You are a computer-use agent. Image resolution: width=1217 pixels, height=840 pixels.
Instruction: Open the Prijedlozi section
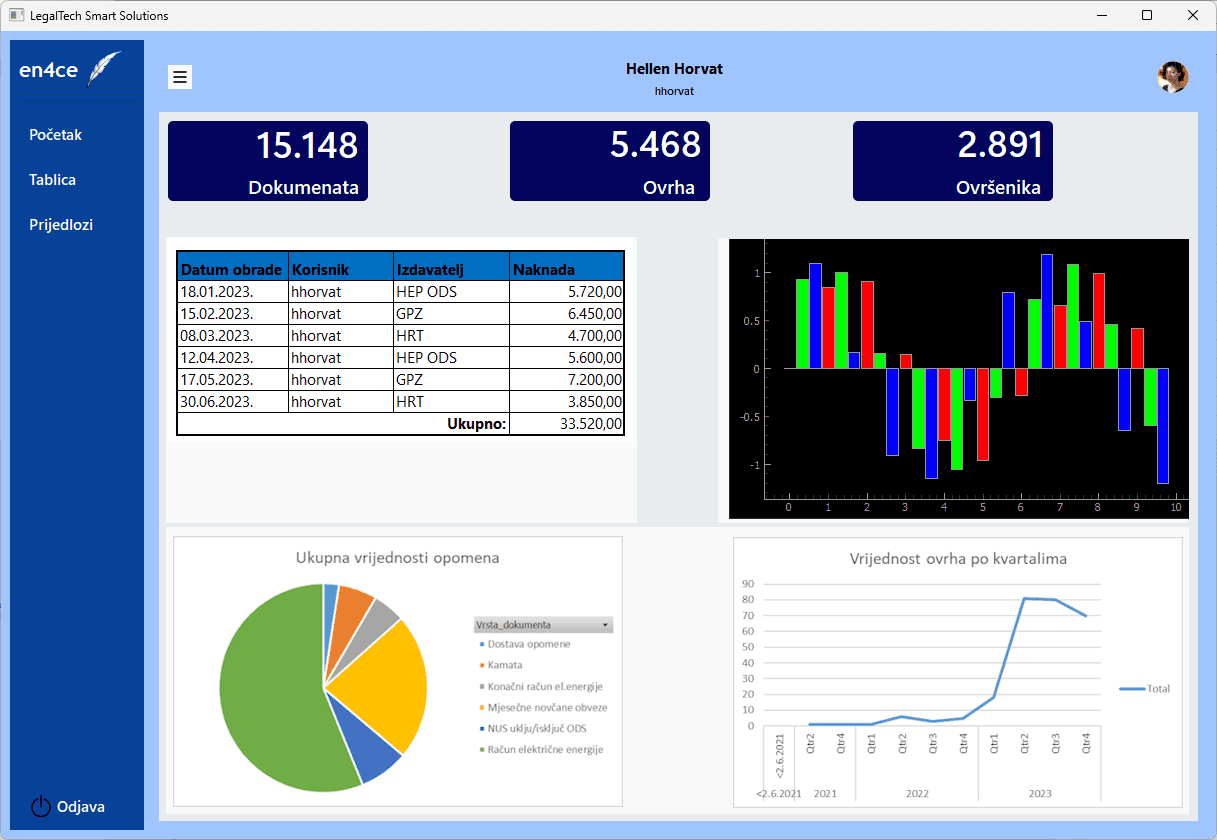(61, 225)
